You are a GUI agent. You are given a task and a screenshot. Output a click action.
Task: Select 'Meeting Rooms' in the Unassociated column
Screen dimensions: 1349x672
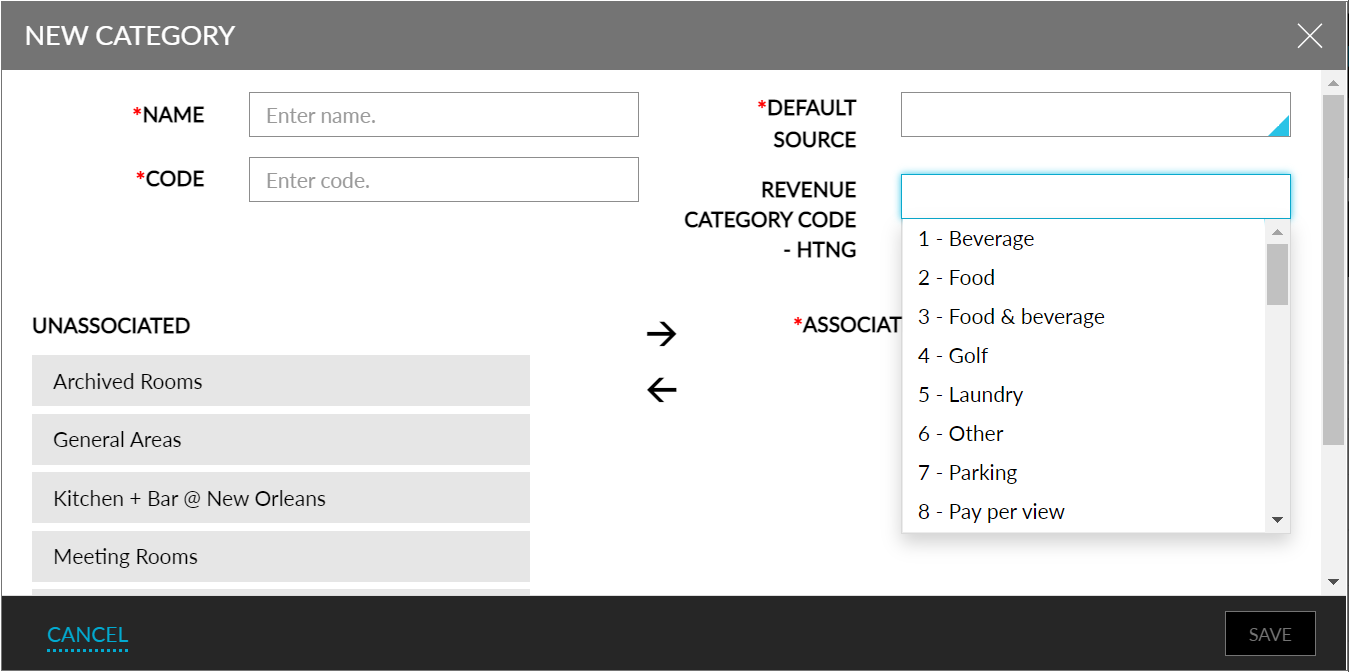pyautogui.click(x=280, y=556)
